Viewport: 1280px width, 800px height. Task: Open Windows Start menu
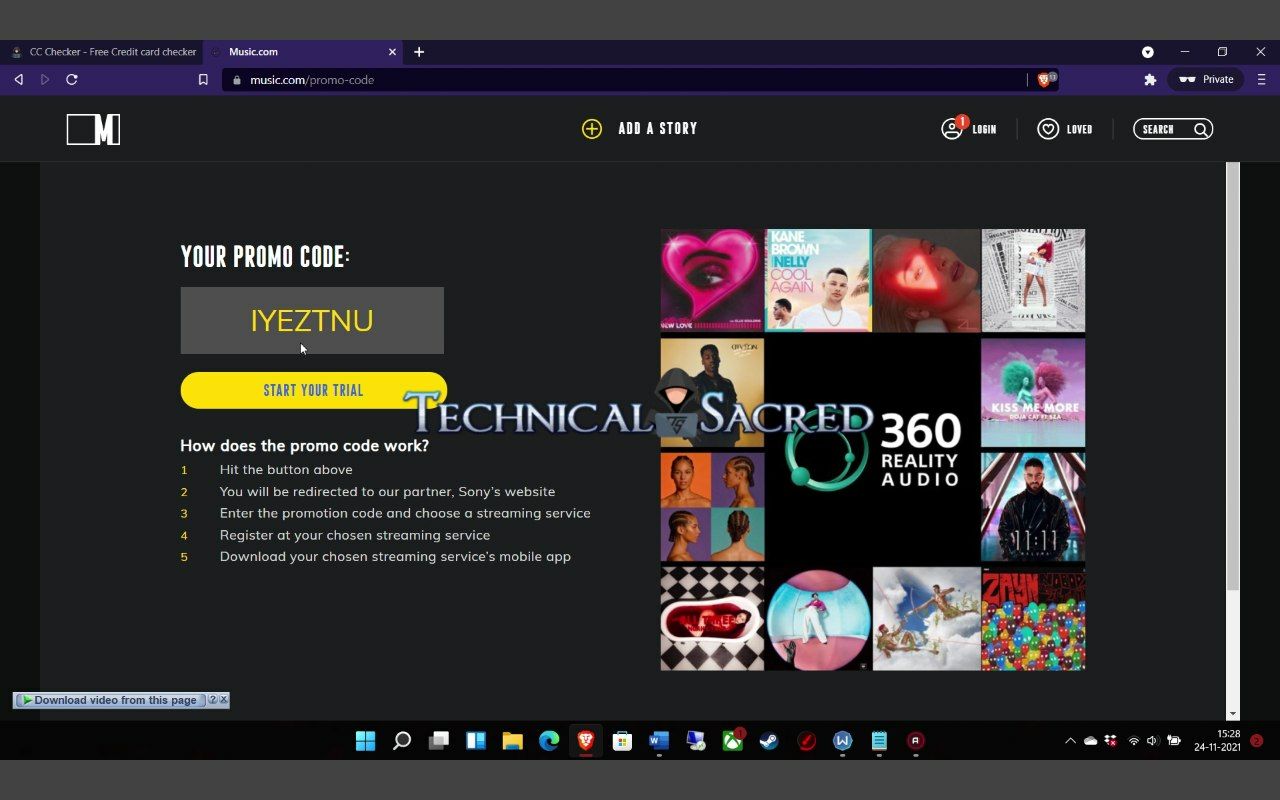coord(365,741)
